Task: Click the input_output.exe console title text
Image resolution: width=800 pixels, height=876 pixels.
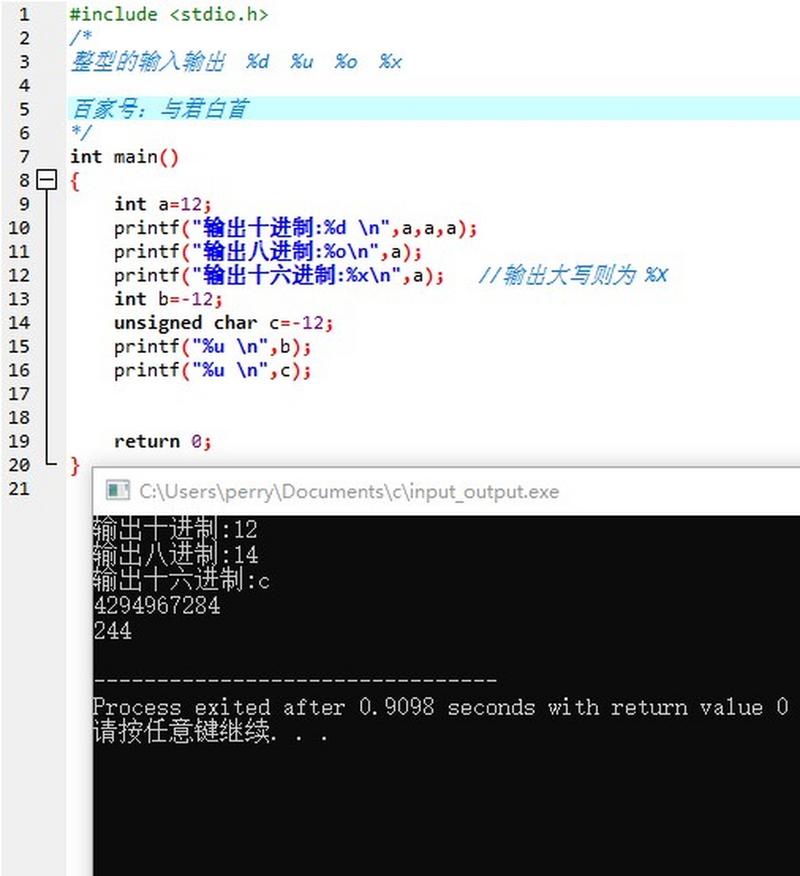Action: [x=349, y=492]
